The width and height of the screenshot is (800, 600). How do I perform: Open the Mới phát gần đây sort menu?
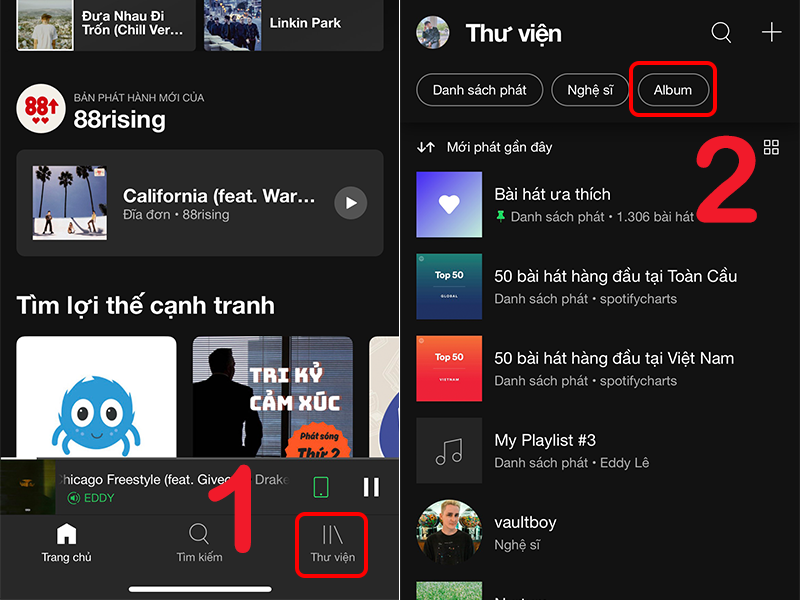(x=499, y=147)
